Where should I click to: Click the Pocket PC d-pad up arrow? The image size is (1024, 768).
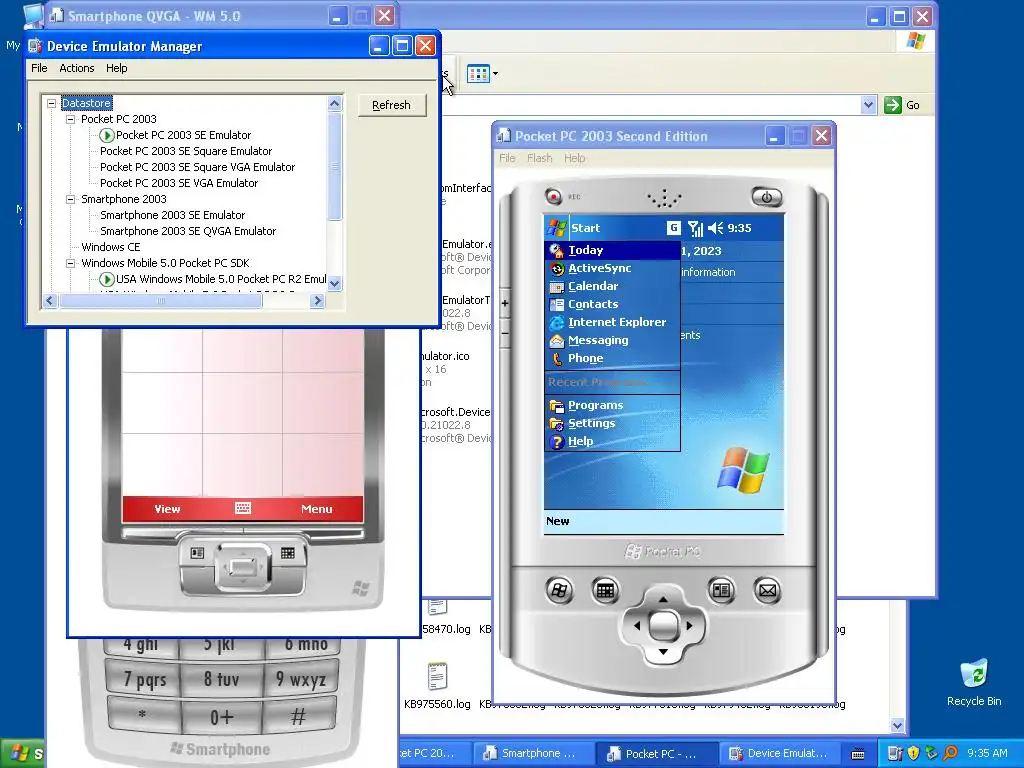663,599
